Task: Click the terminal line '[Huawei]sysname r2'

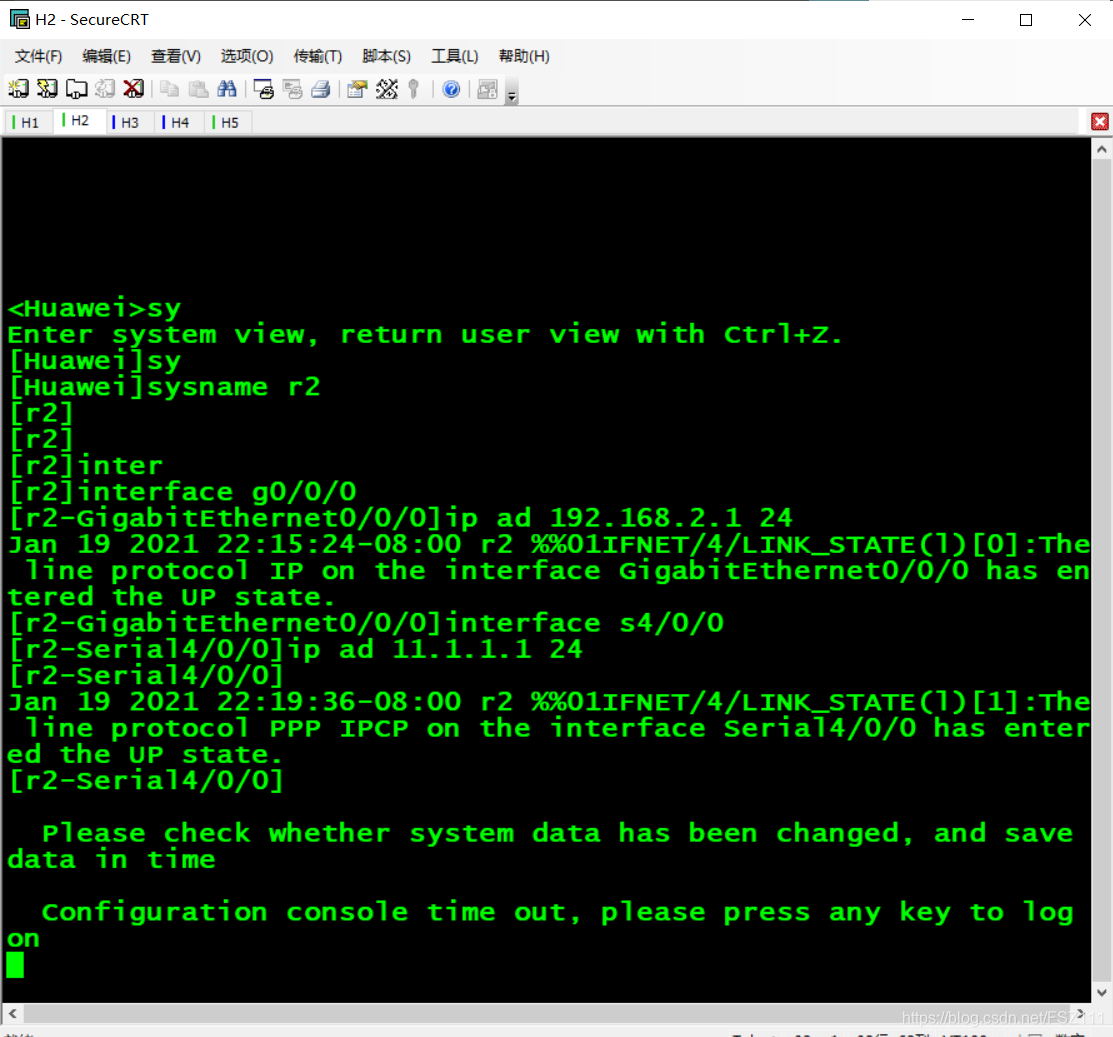Action: 165,388
